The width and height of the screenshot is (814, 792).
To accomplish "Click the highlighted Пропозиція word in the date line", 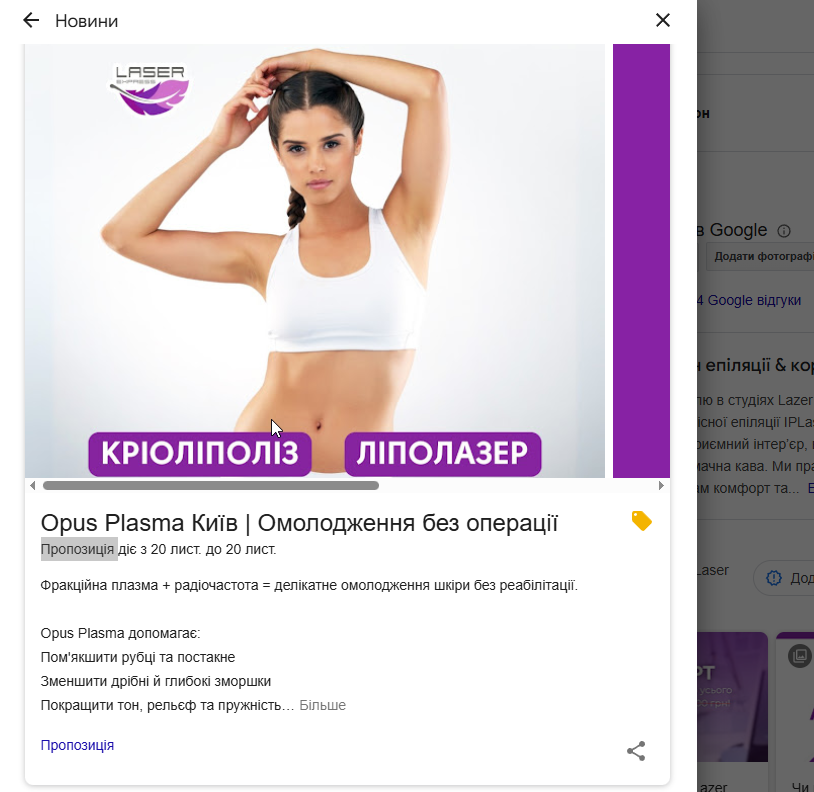I will point(77,549).
